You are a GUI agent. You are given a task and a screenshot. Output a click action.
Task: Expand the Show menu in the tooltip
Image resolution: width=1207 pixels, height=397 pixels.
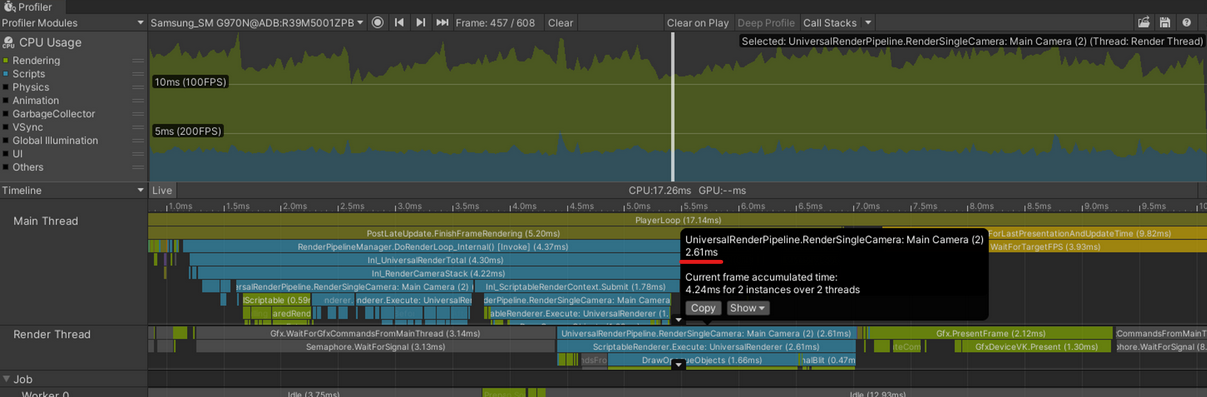748,308
